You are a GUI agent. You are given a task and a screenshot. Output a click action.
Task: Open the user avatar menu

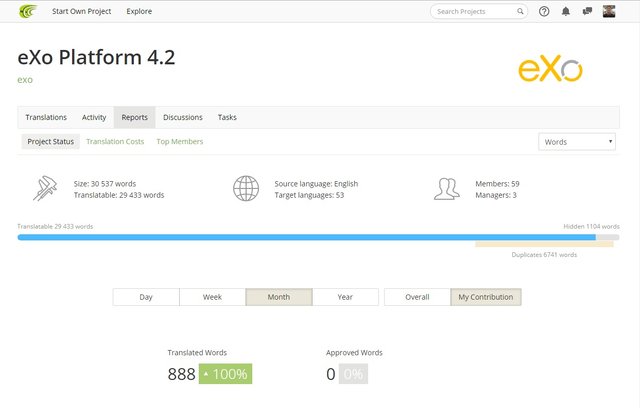coord(609,11)
